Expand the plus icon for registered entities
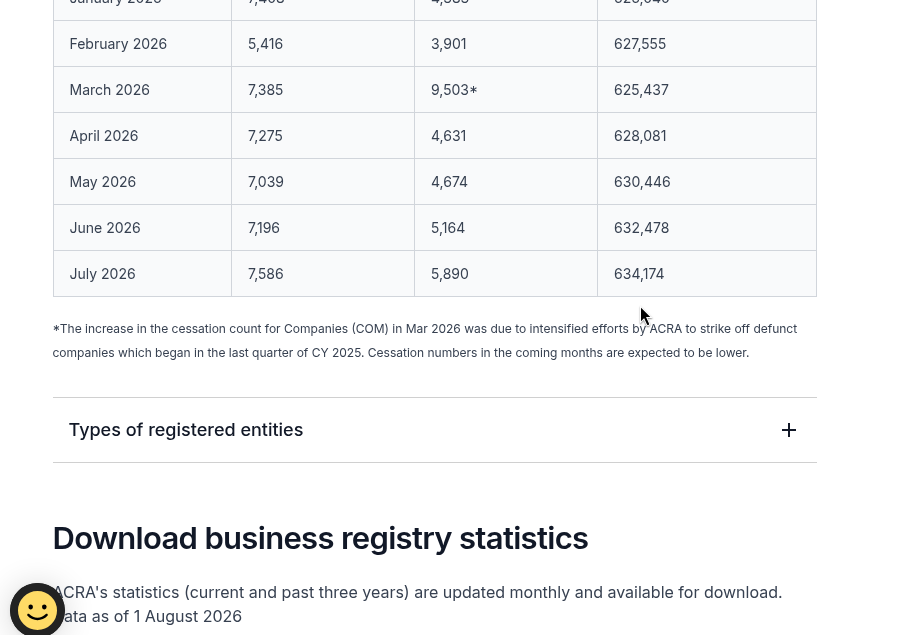The image size is (921, 635). (x=789, y=430)
